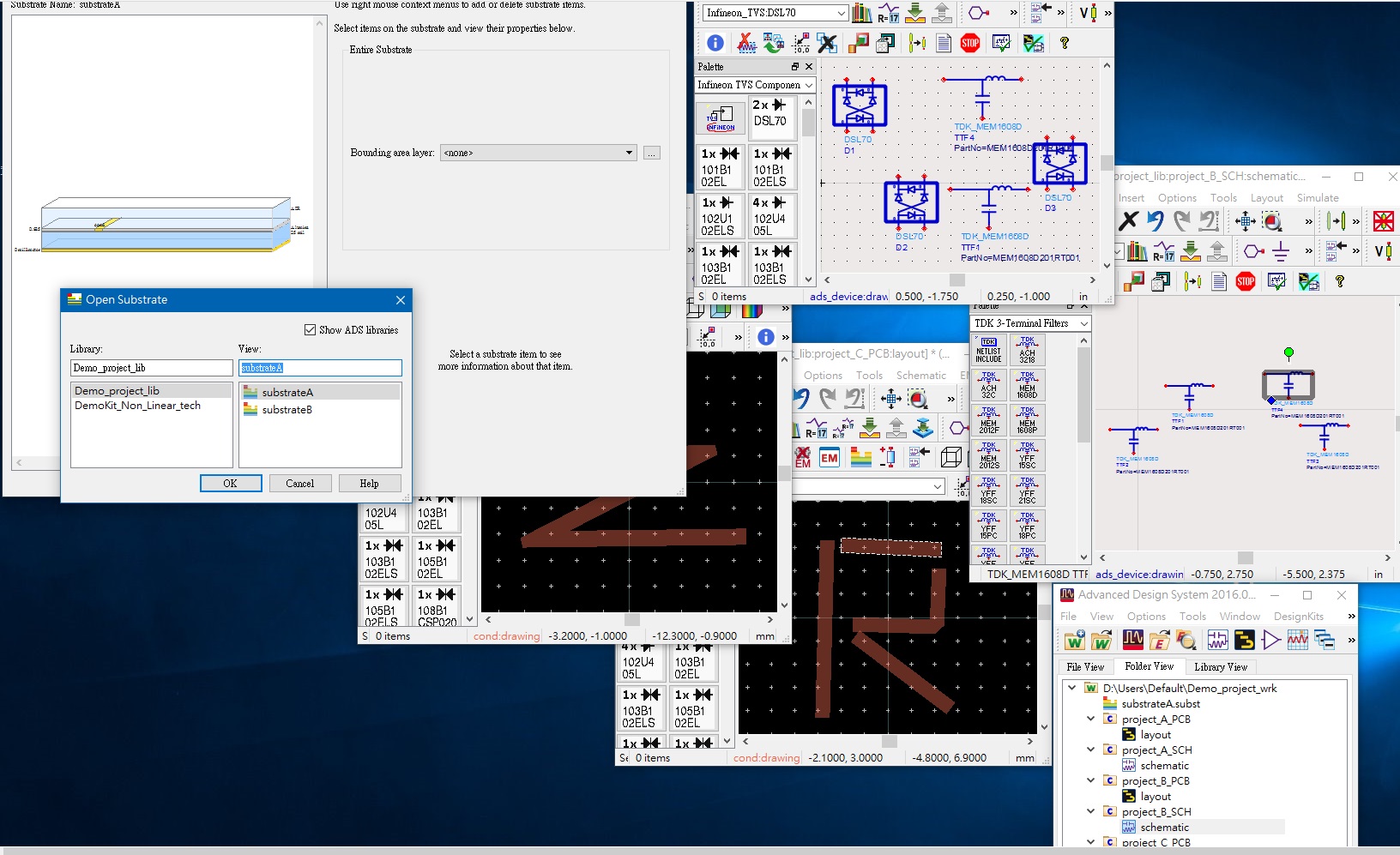
Task: Click new symbol triangle icon in ADS main toolbar
Action: [1271, 640]
